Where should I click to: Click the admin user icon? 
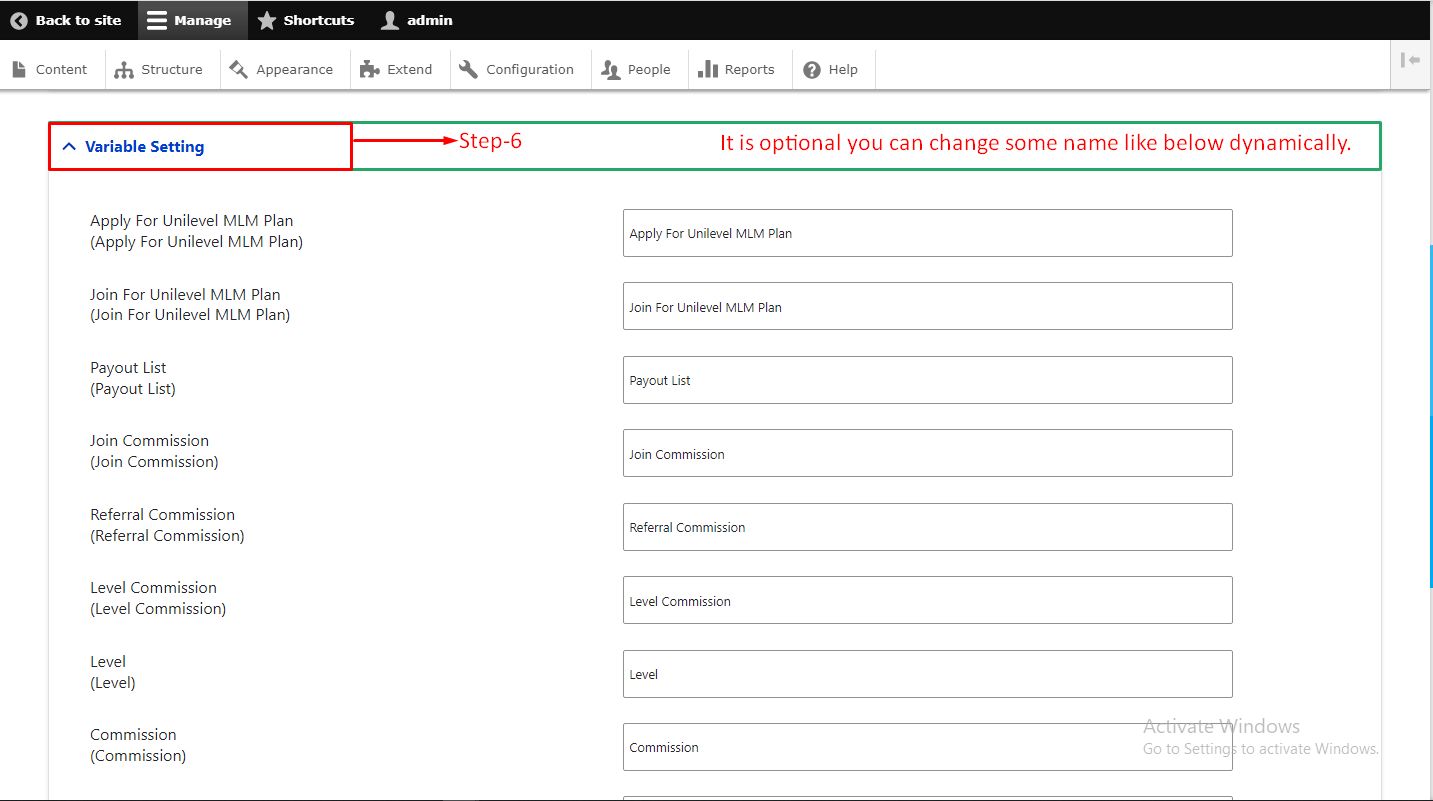pos(390,20)
